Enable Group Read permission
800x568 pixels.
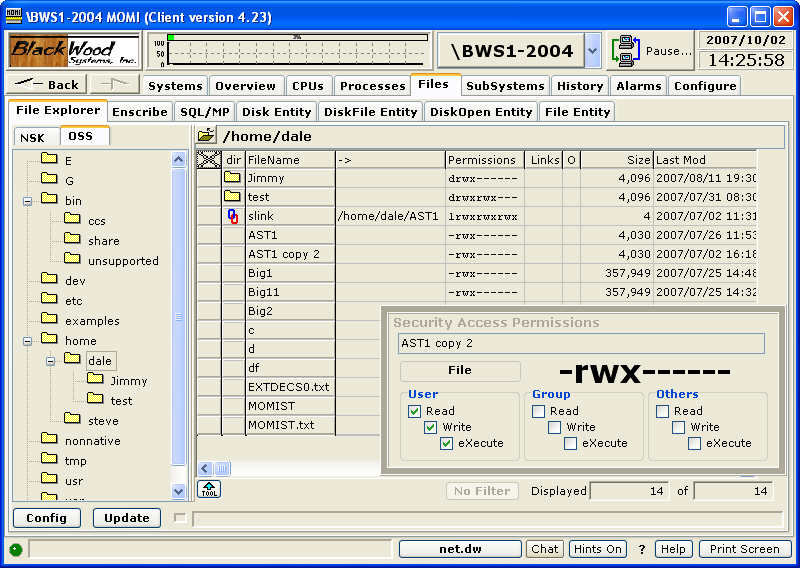538,411
